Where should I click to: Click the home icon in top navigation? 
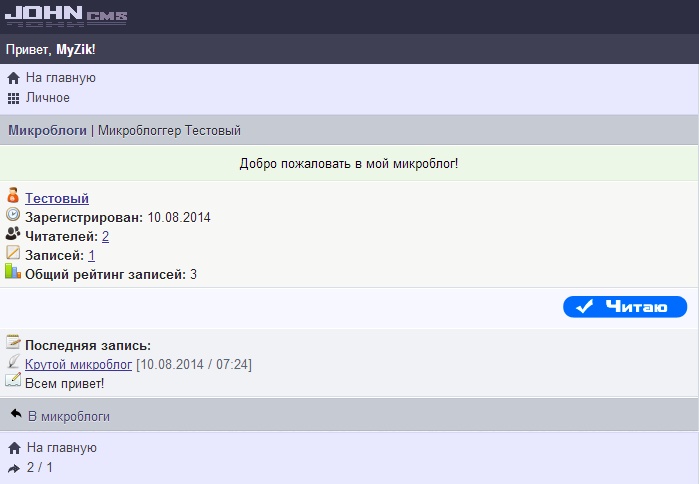click(13, 78)
